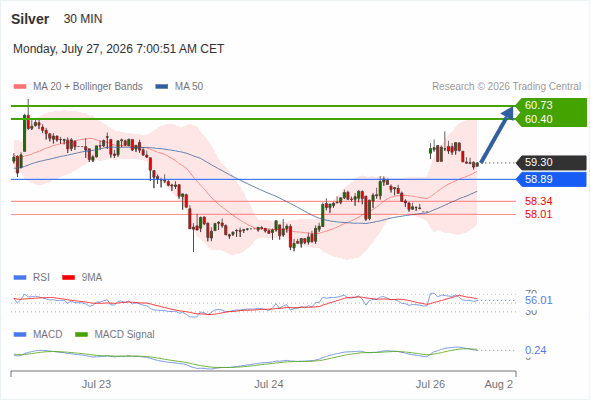Click the blue MACD legend swatch
This screenshot has height=400, width=590.
(x=20, y=335)
